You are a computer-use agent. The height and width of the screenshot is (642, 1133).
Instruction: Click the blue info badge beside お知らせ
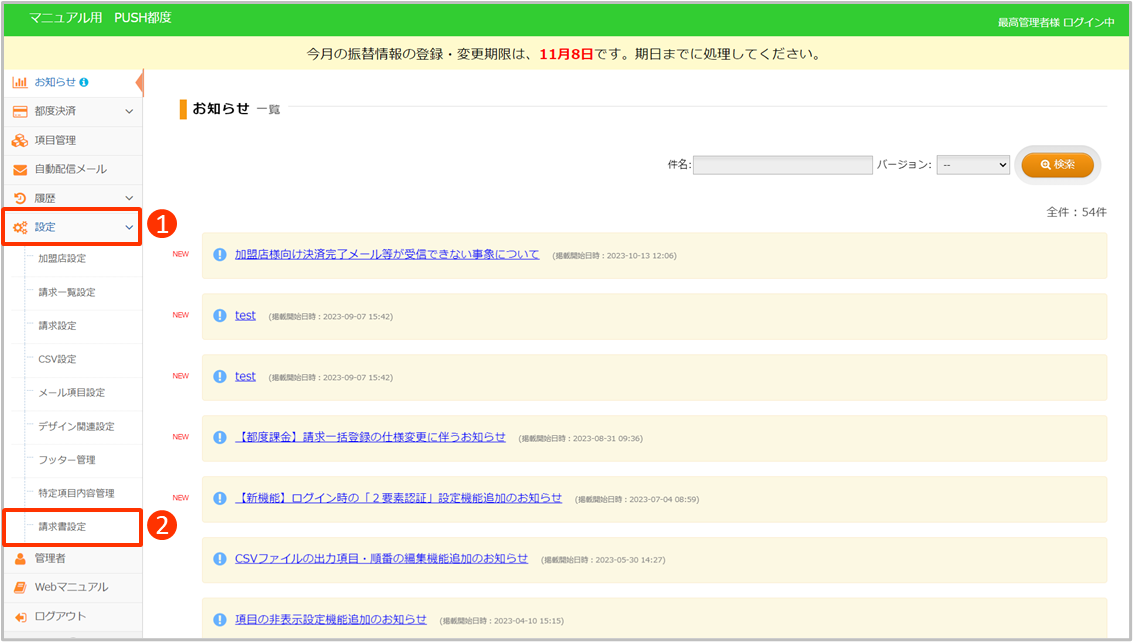[84, 82]
